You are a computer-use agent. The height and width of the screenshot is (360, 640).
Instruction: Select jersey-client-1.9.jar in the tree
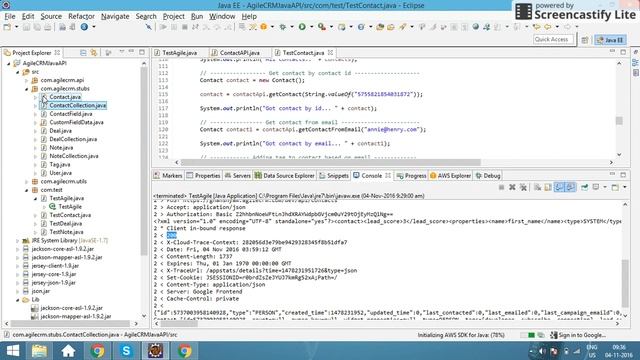coord(55,266)
